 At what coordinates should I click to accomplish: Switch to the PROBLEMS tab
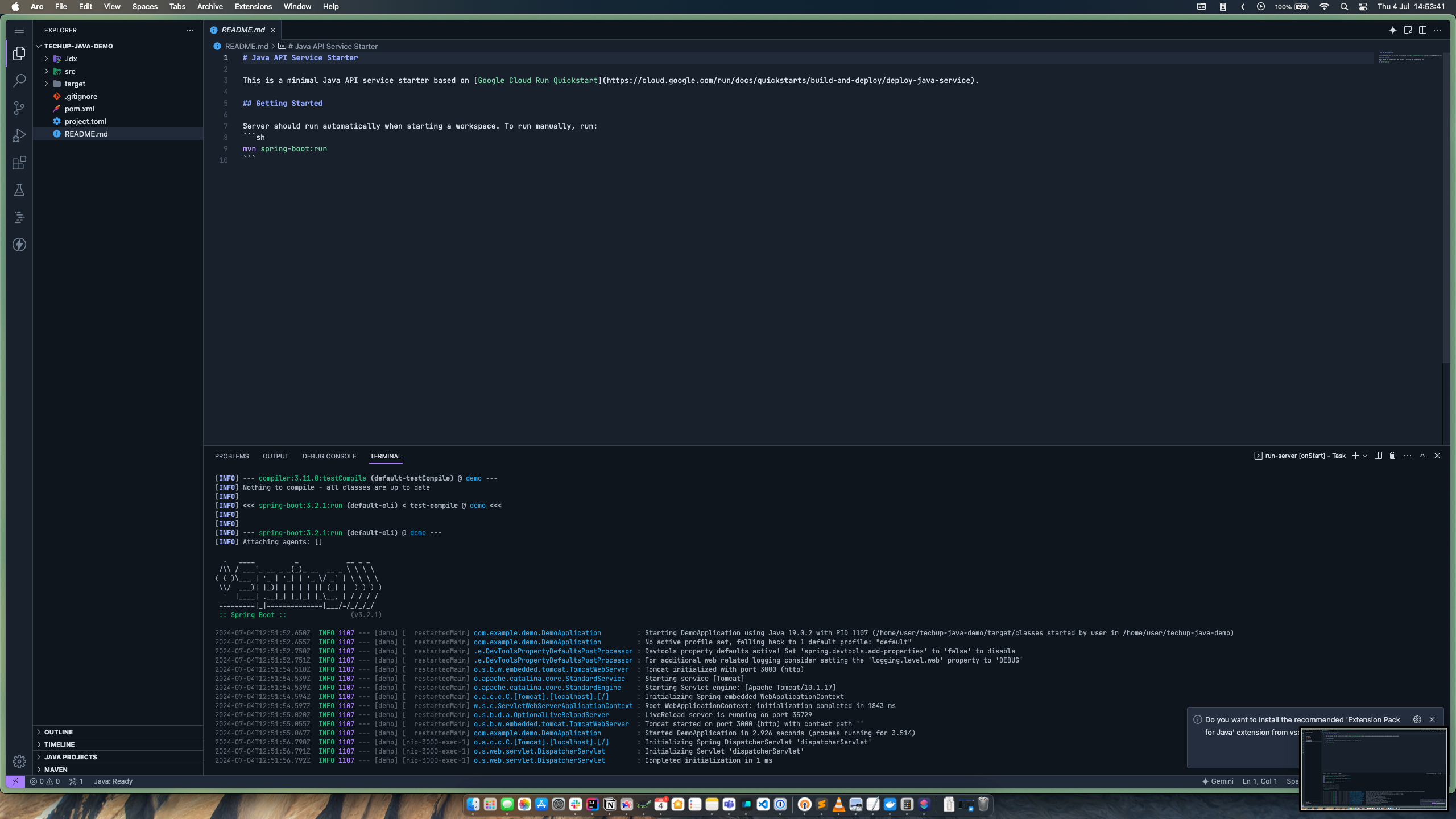point(231,456)
